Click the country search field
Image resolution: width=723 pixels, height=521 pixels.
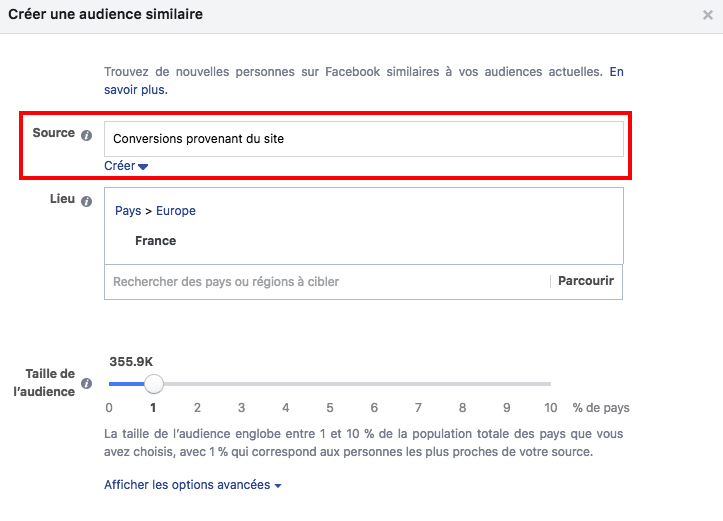pos(326,282)
